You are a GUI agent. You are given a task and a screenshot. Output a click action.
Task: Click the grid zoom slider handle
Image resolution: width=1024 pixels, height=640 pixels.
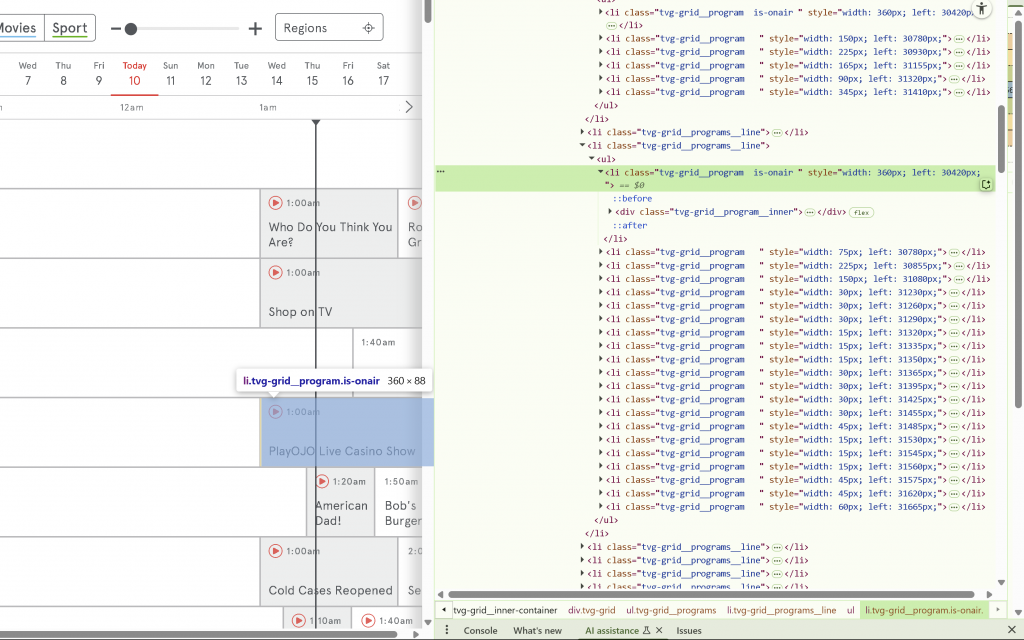click(131, 29)
